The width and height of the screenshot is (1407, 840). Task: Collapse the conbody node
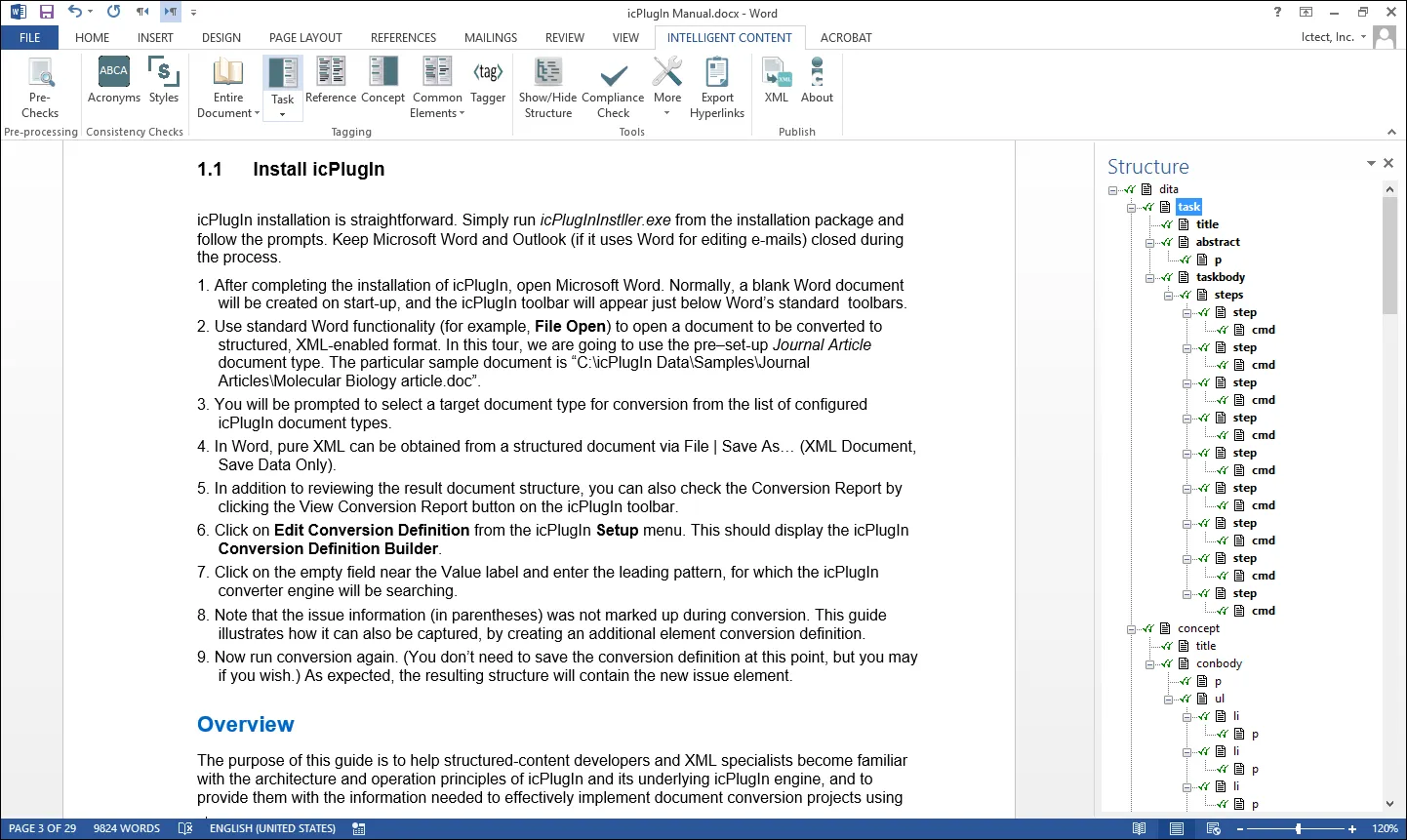pos(1150,664)
